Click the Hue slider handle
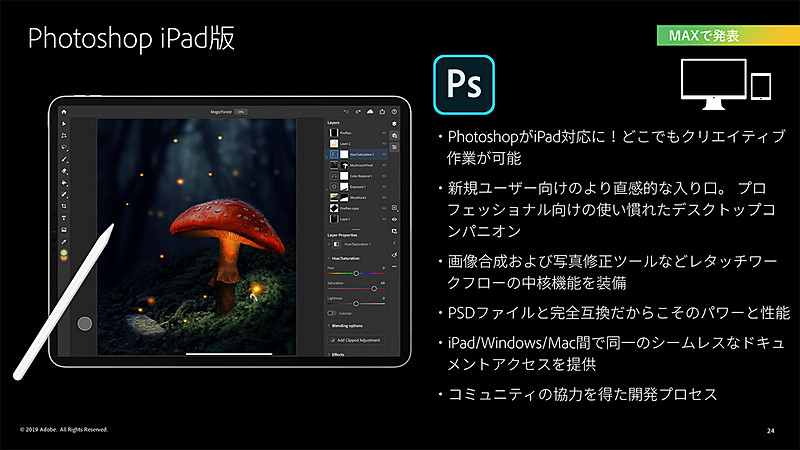The image size is (800, 450). tap(356, 273)
